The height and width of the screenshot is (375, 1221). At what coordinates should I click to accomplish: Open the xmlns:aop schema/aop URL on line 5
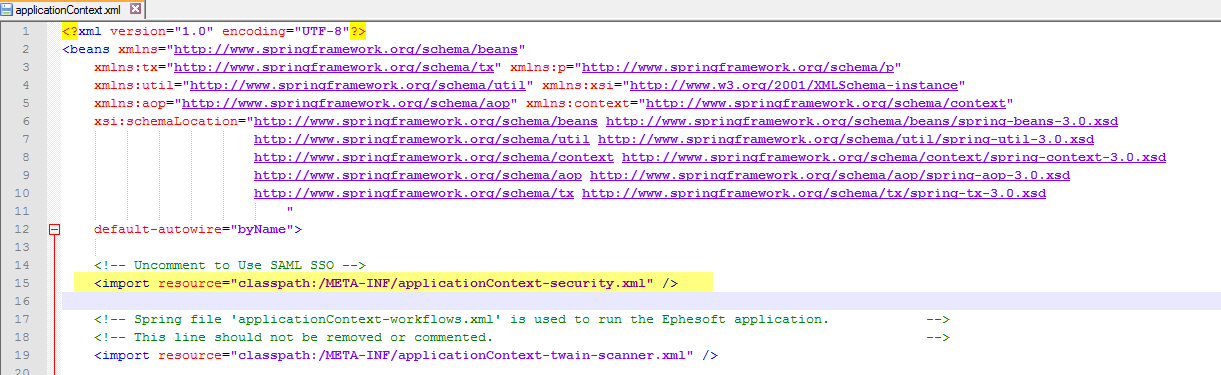coord(347,103)
